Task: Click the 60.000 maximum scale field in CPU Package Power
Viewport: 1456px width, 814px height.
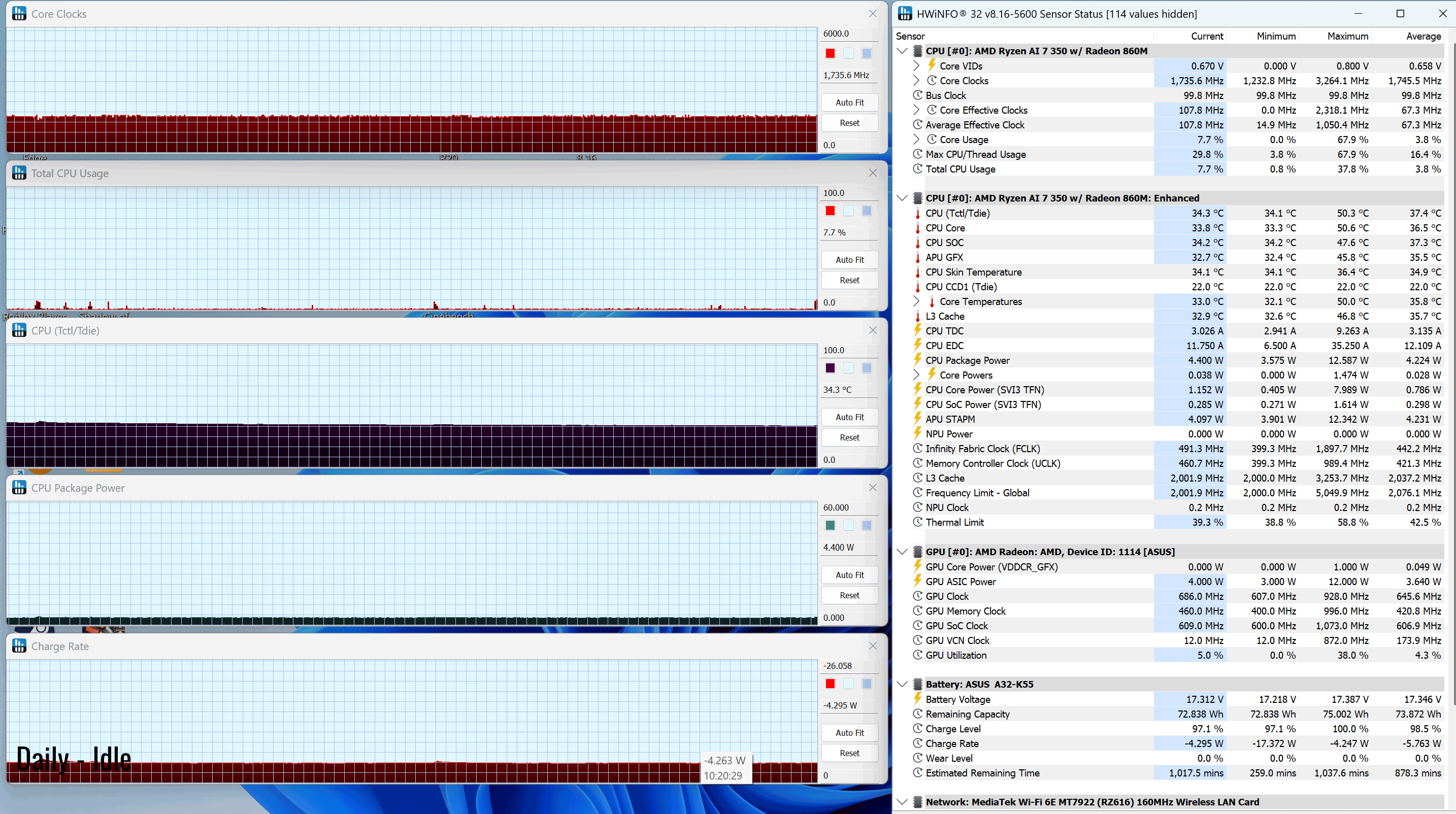Action: [849, 507]
